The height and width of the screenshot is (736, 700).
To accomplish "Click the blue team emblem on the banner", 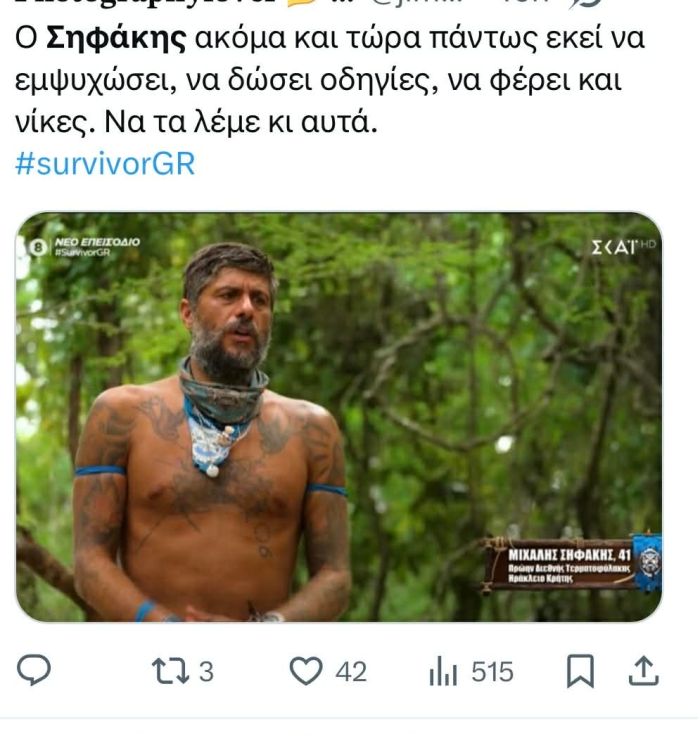I will pyautogui.click(x=648, y=562).
